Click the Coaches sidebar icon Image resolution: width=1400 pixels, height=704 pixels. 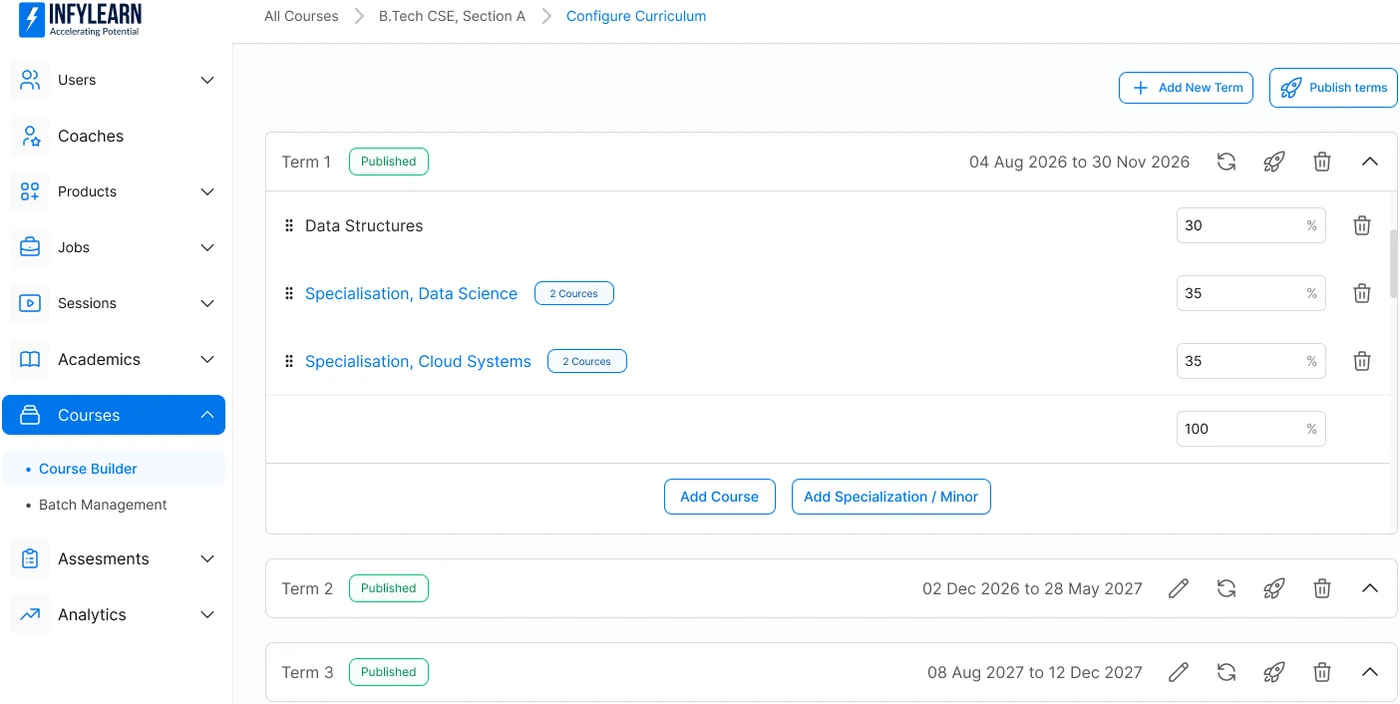point(30,136)
